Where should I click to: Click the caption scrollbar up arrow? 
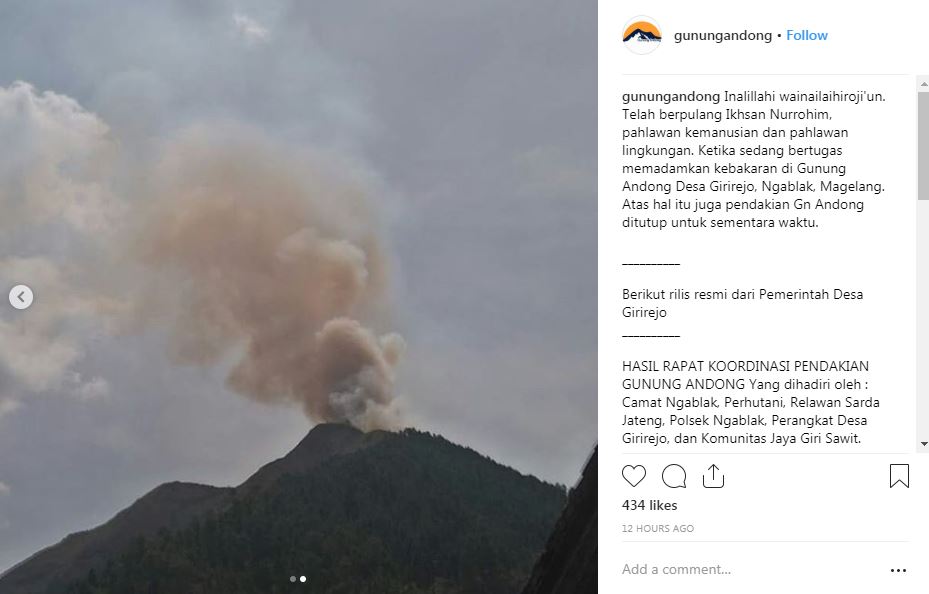tap(924, 85)
